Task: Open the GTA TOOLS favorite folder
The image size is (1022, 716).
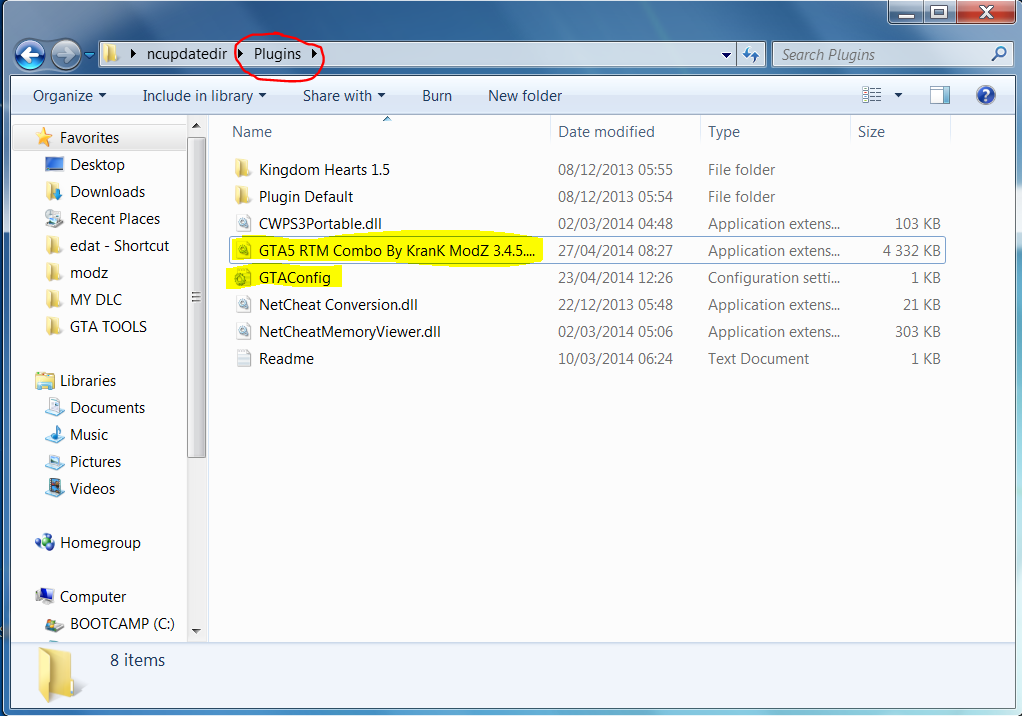Action: click(x=108, y=326)
